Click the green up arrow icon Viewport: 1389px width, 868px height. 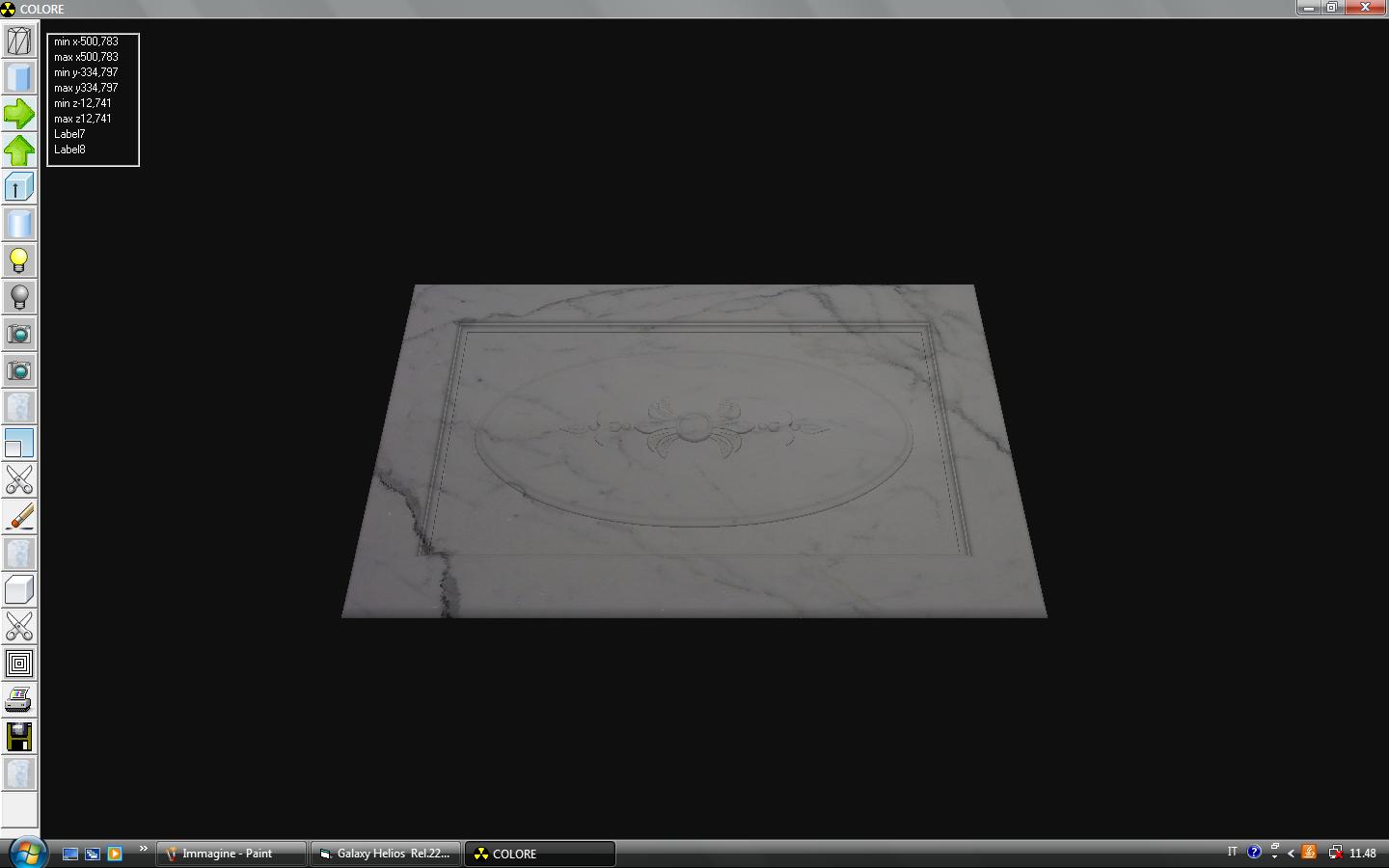click(19, 150)
